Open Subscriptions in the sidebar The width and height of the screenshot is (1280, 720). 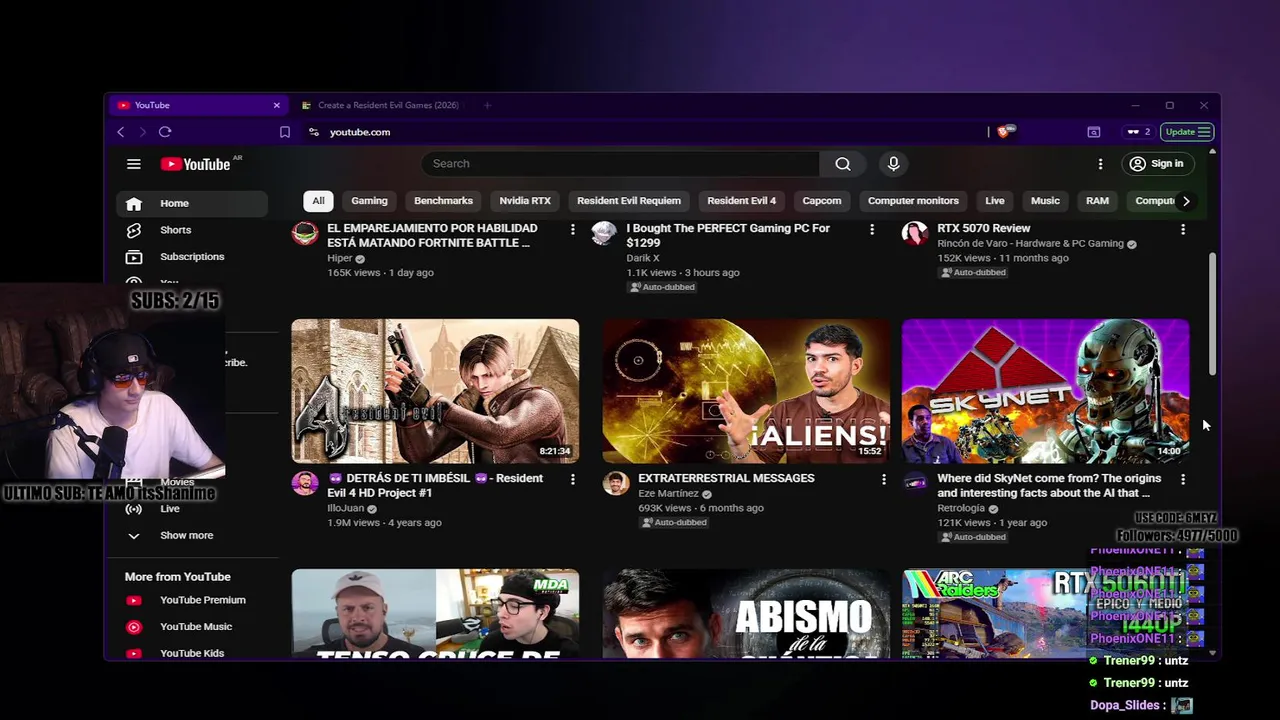coord(192,257)
